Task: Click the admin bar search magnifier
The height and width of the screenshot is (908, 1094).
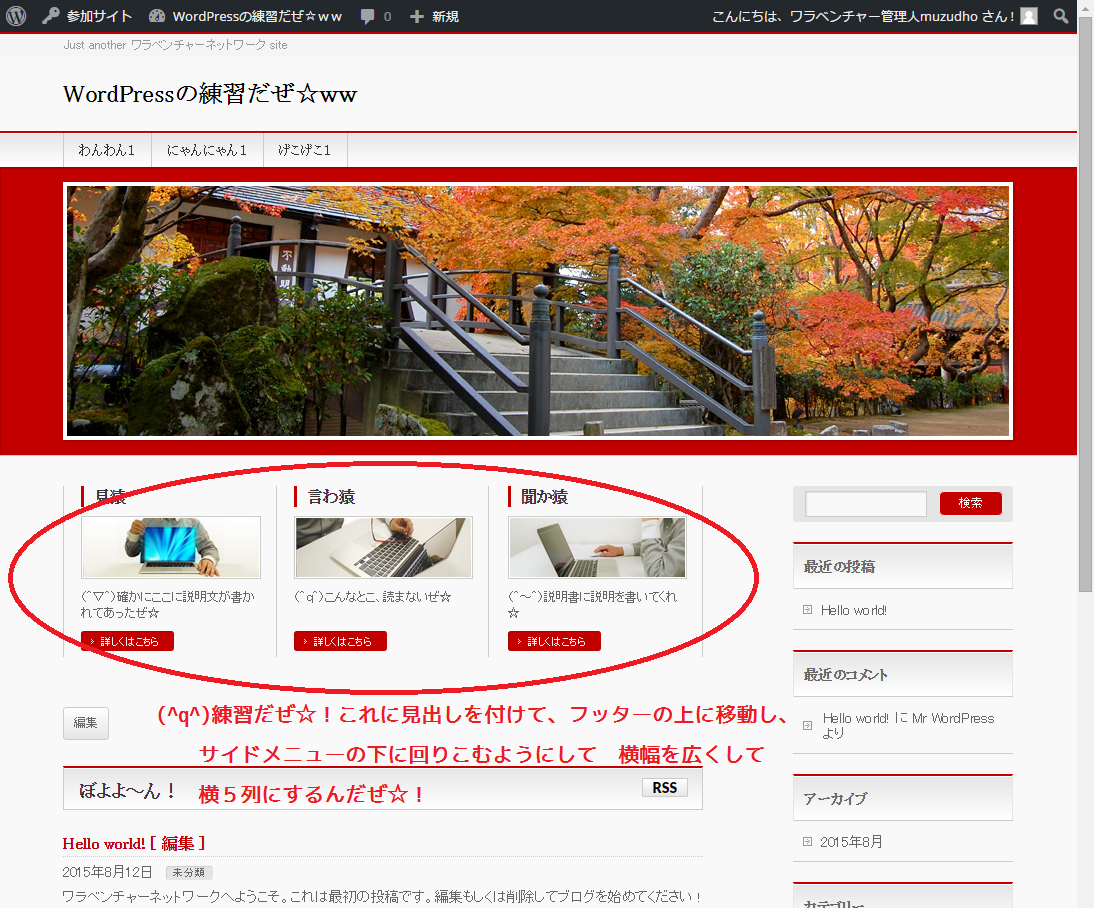Action: coord(1061,16)
